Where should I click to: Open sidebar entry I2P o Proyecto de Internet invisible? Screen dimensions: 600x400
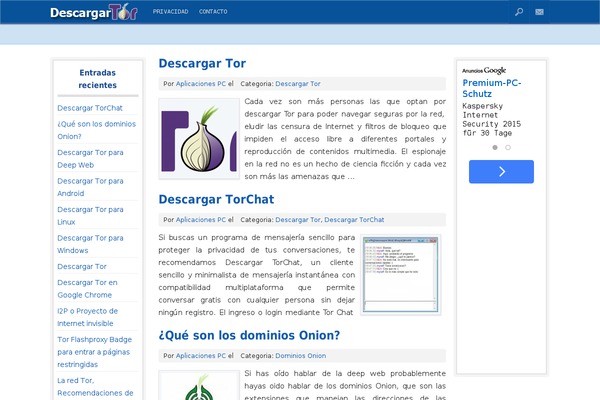(88, 317)
